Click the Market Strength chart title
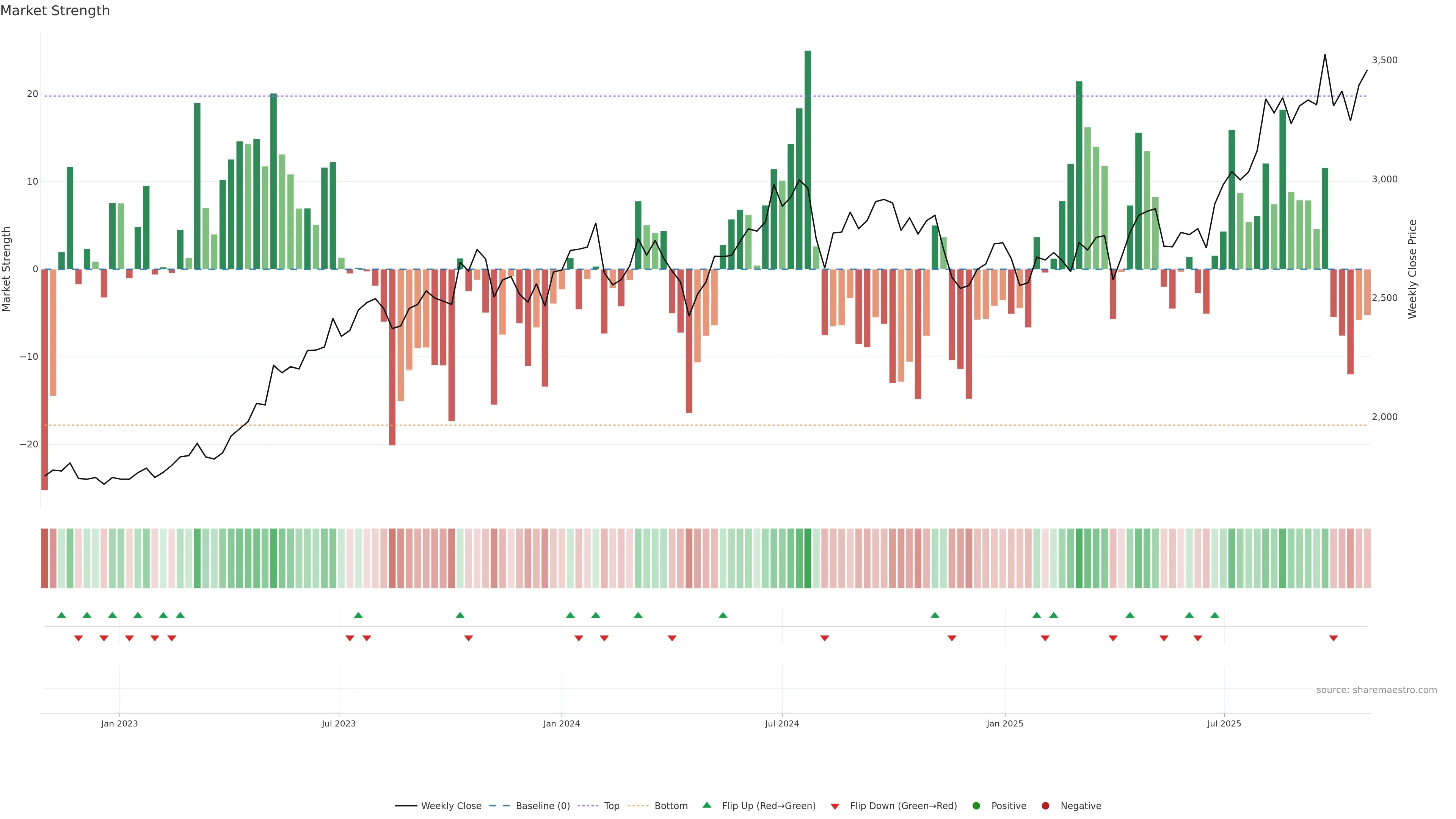The height and width of the screenshot is (819, 1456). click(x=55, y=11)
